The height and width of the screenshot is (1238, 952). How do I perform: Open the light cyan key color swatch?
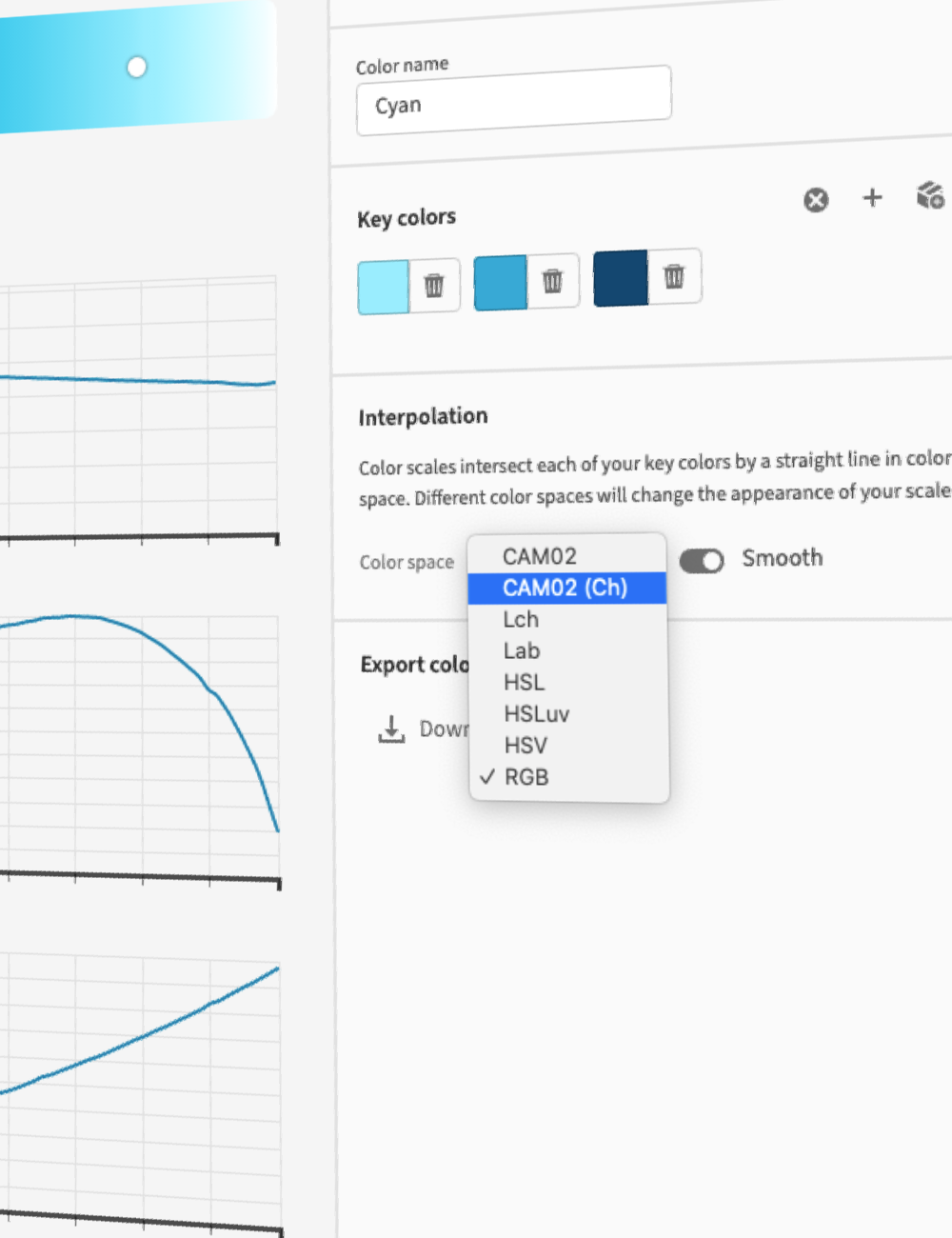383,287
